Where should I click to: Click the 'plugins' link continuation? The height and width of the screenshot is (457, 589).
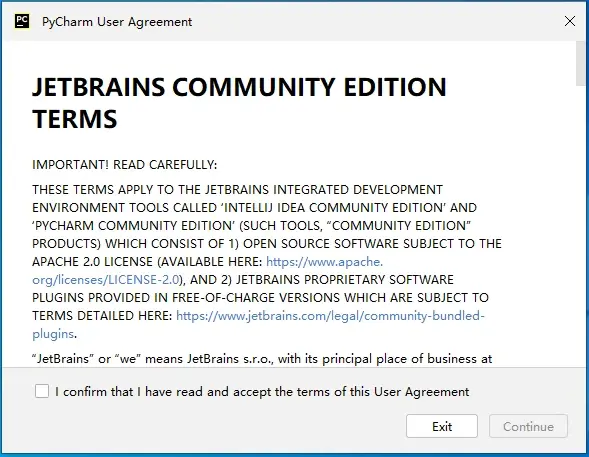click(x=53, y=334)
